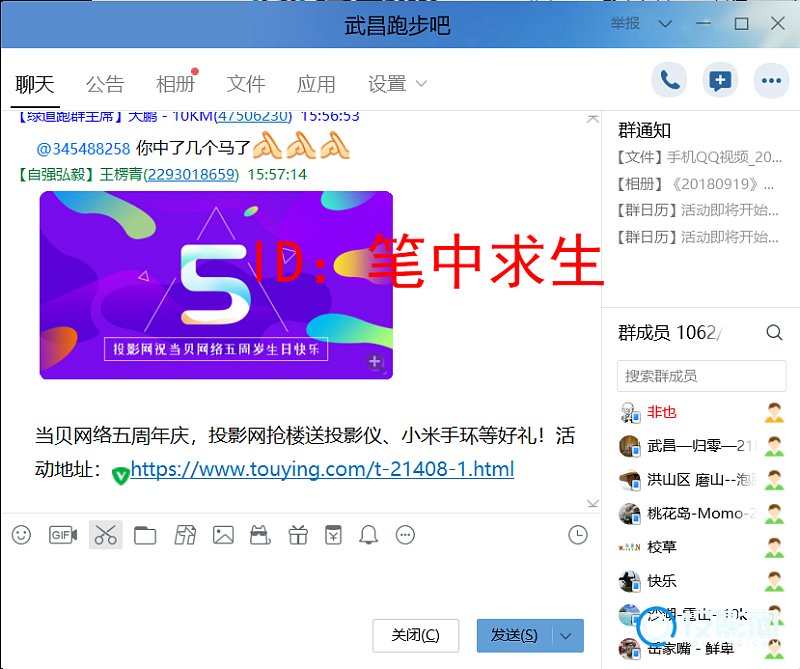Open message history clock icon
Viewport: 800px width, 669px height.
[x=578, y=535]
